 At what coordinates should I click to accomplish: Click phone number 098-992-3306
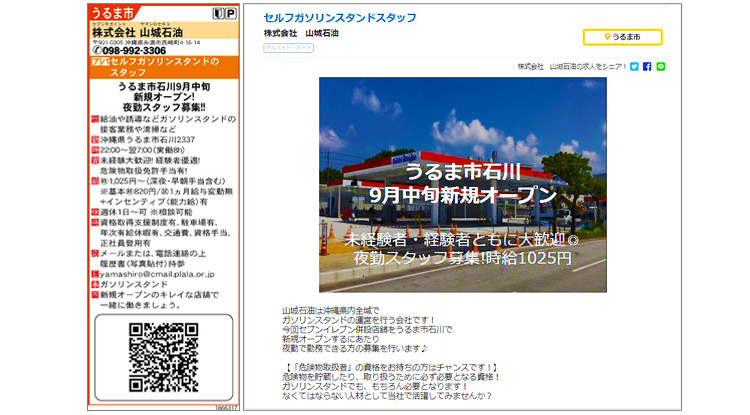pyautogui.click(x=134, y=50)
